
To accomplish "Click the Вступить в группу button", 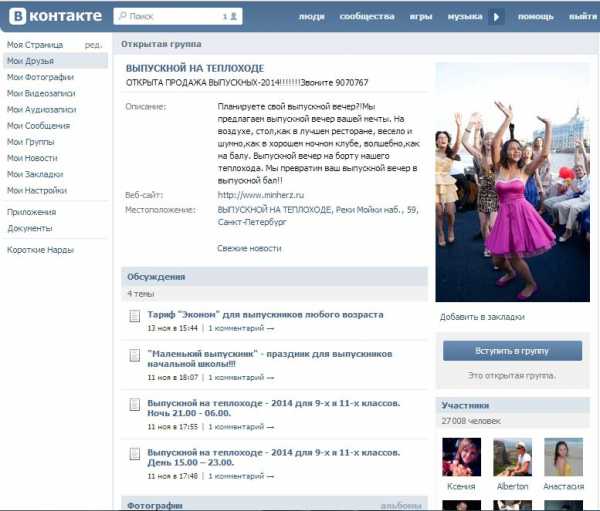I will tap(512, 351).
